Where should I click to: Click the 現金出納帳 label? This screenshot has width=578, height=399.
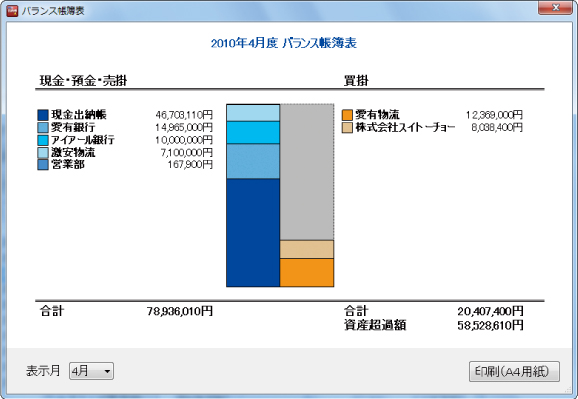pos(79,115)
